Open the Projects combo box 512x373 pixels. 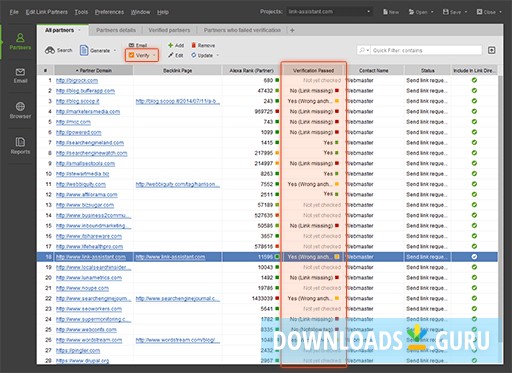(x=329, y=12)
